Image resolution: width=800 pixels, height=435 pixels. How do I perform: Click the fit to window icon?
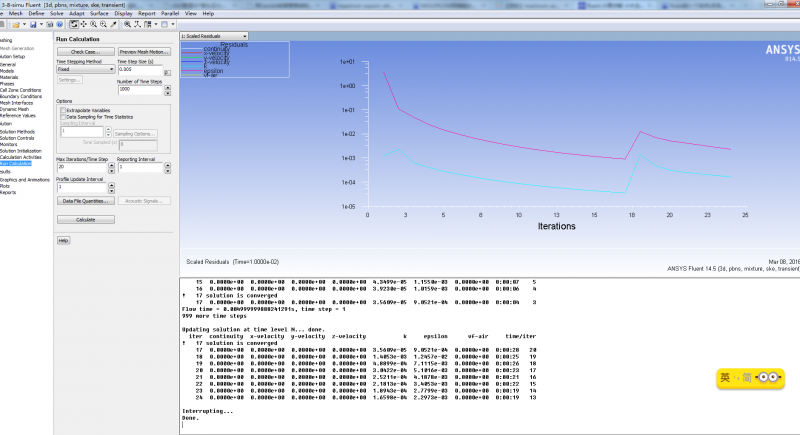pyautogui.click(x=129, y=23)
